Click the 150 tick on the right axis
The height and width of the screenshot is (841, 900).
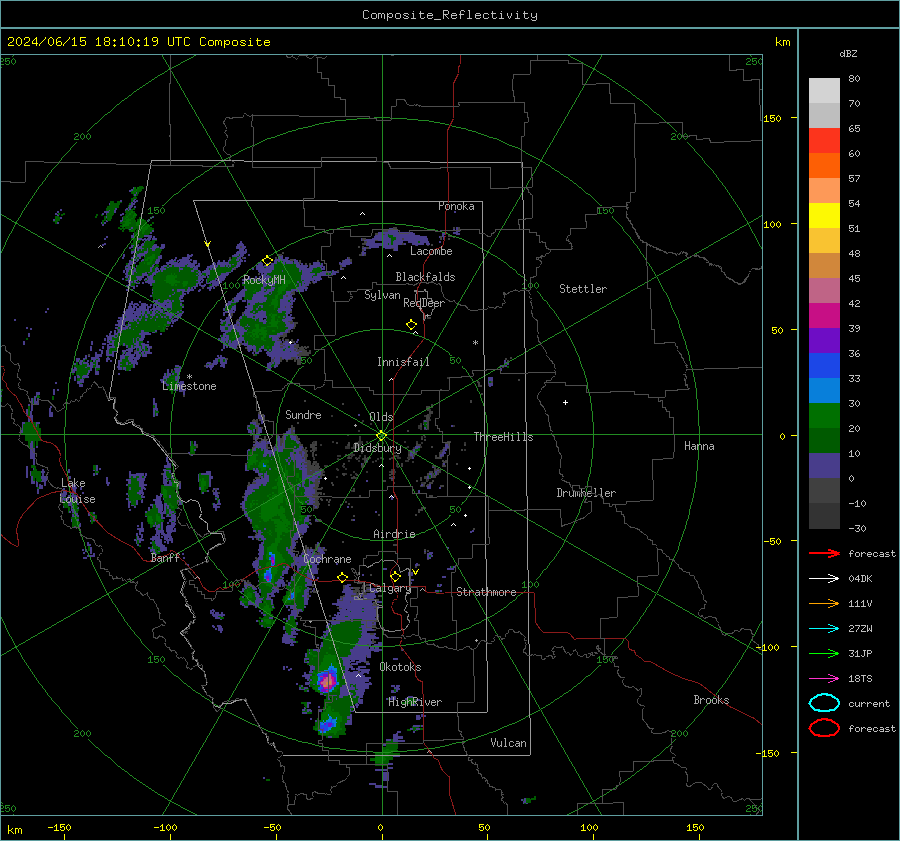click(x=772, y=118)
